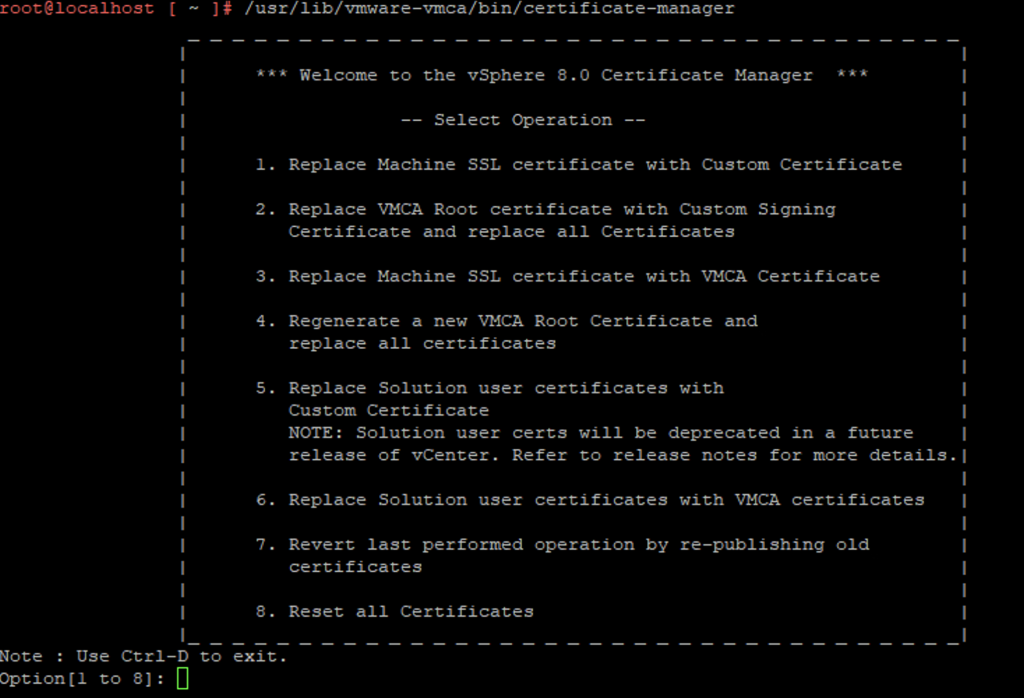Click option 3 Replace Machine SSL with VMCA Certificate
This screenshot has width=1024, height=698.
click(568, 276)
